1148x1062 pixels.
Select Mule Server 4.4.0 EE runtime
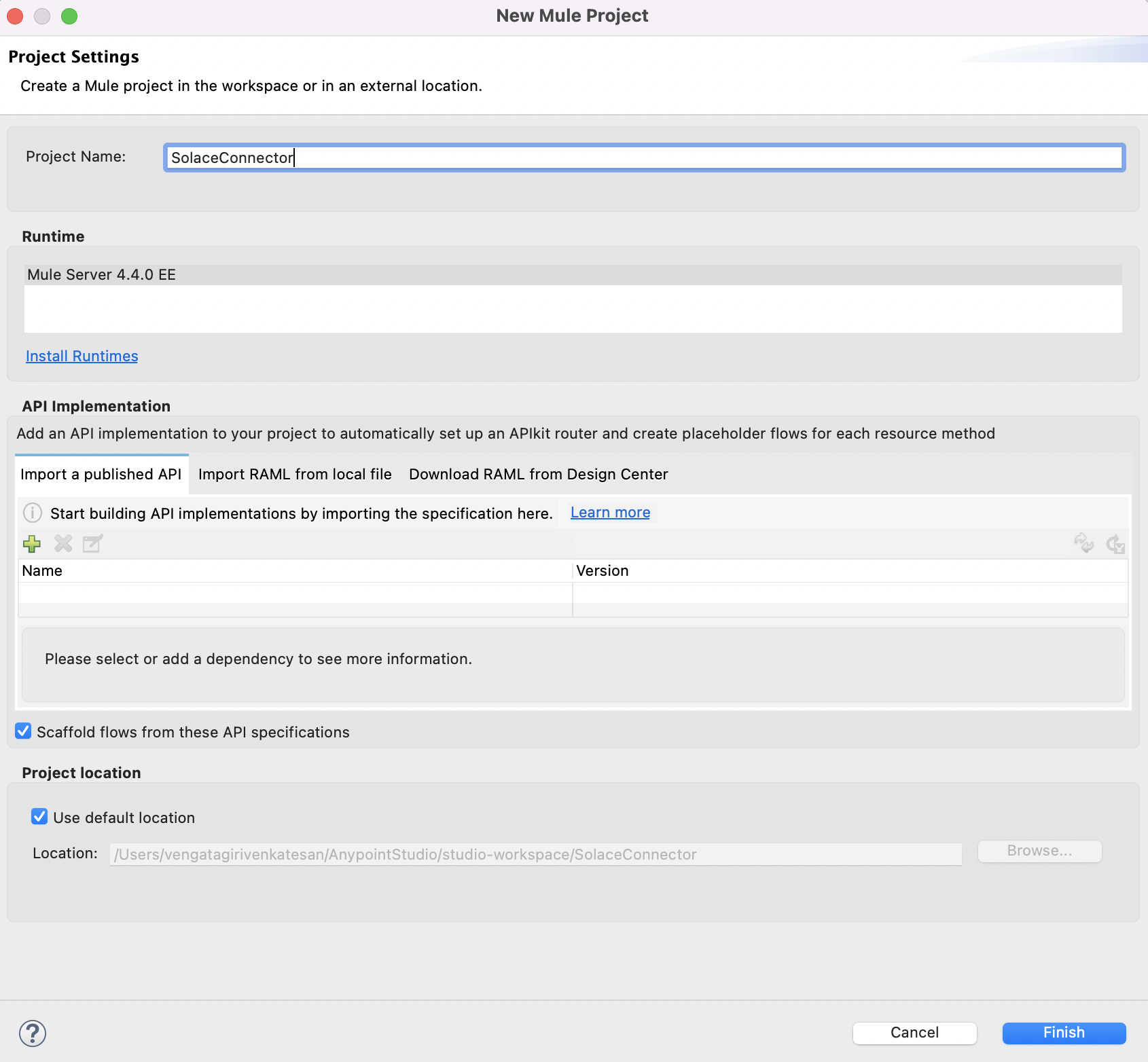tap(102, 275)
